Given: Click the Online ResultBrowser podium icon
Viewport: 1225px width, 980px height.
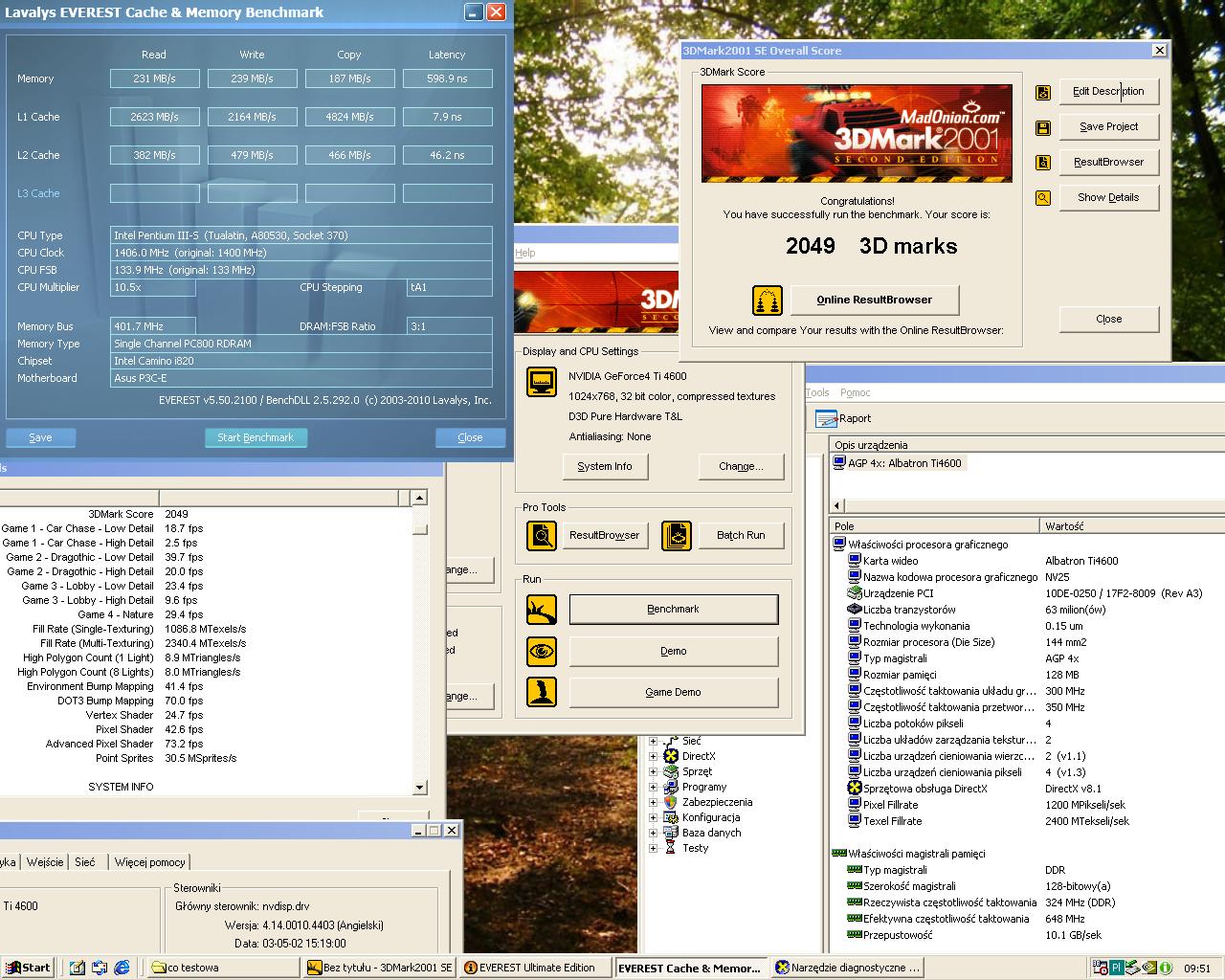Looking at the screenshot, I should (768, 301).
